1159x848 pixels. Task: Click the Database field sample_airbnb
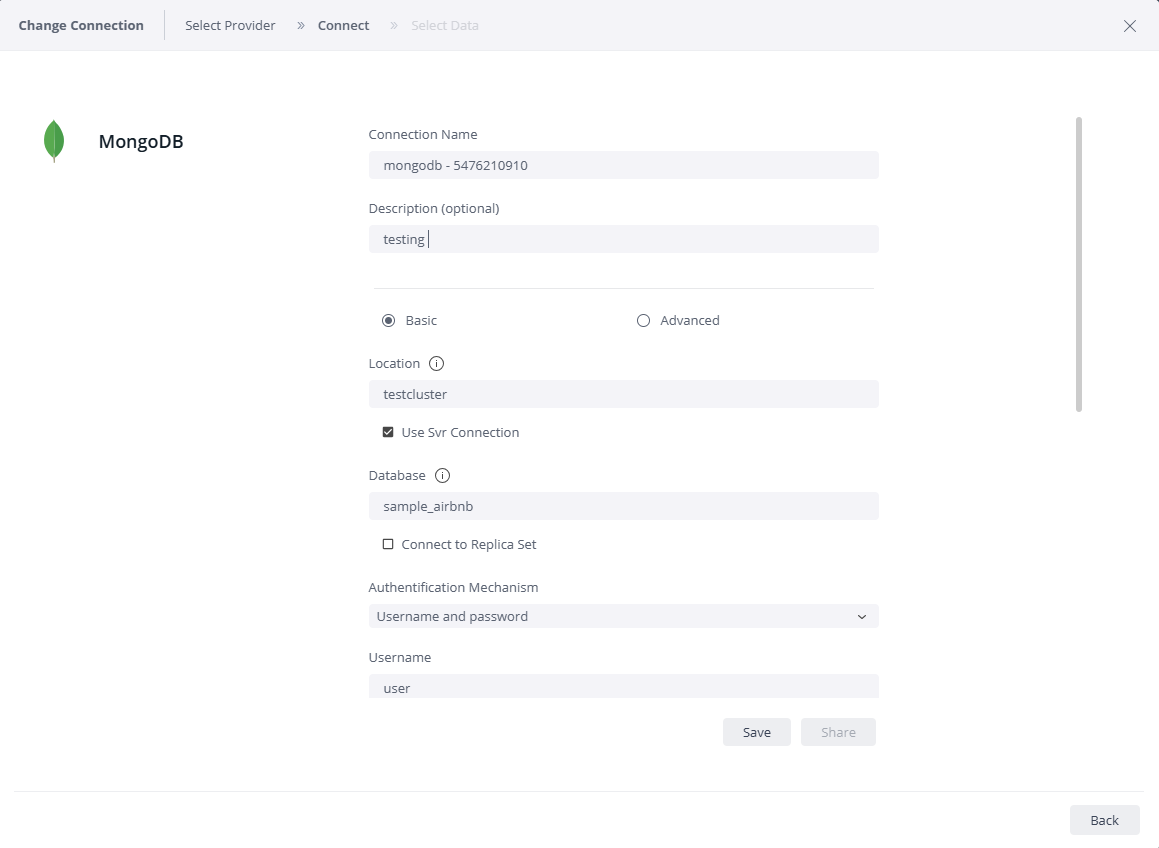[x=623, y=506]
